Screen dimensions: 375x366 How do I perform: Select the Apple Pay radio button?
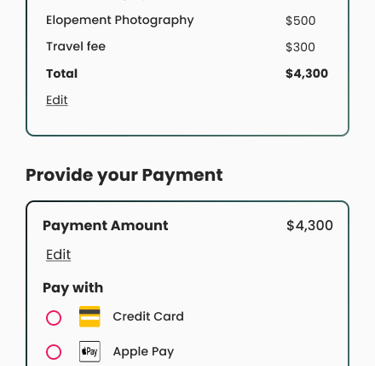54,352
